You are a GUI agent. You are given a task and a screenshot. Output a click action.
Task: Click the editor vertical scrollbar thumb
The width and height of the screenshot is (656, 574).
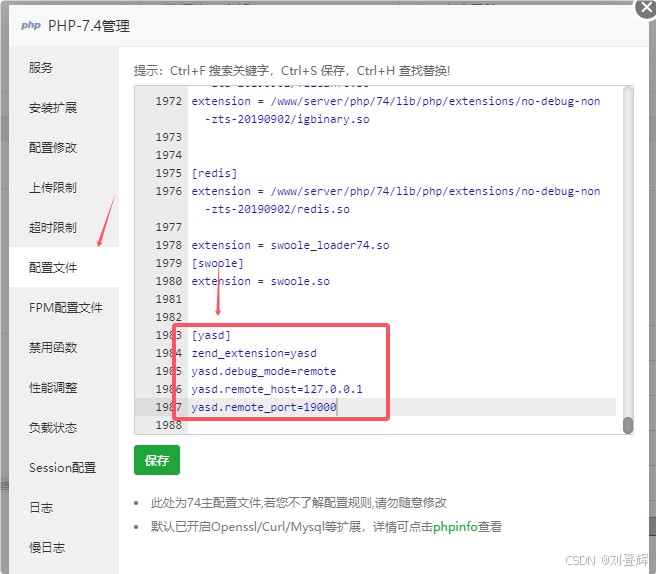coord(628,425)
